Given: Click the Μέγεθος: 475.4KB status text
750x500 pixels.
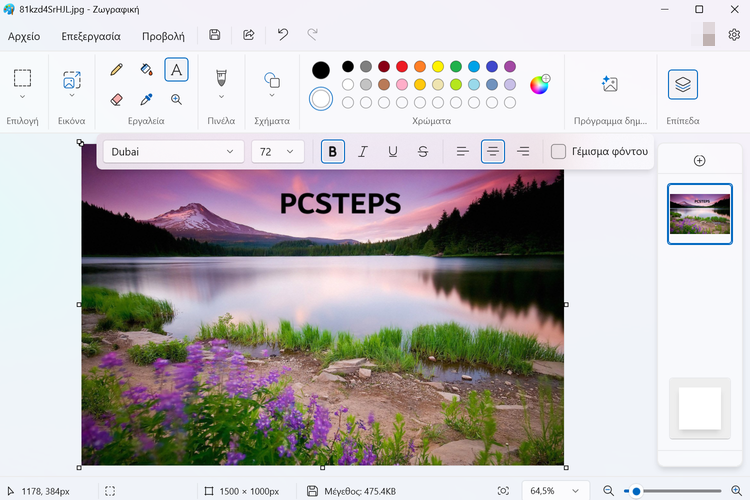Looking at the screenshot, I should 360,491.
